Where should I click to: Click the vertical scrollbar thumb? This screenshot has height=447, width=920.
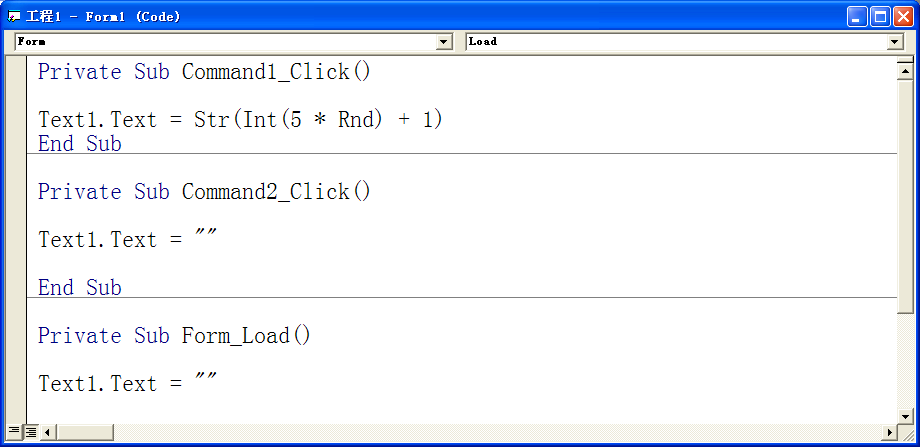(x=905, y=197)
